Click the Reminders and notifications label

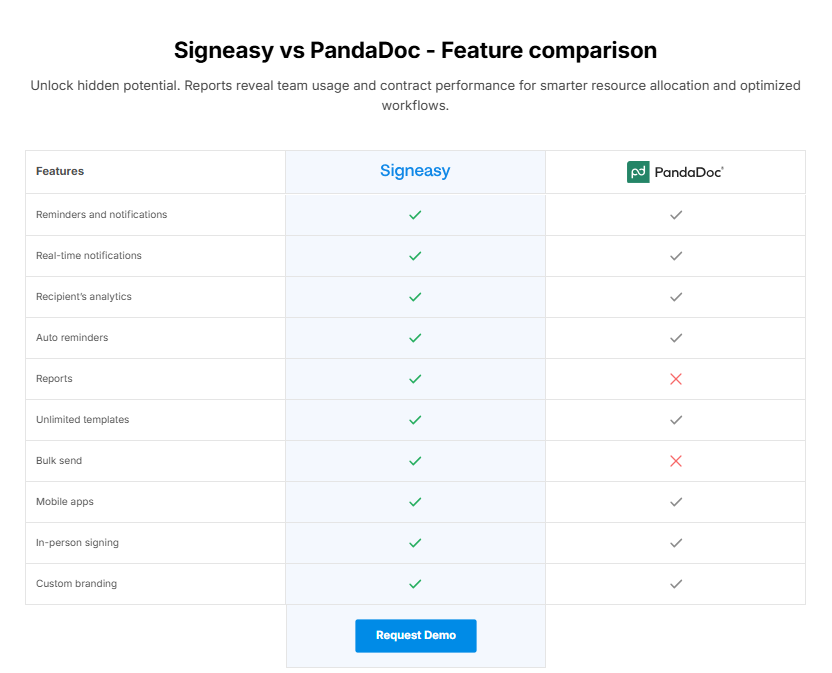click(103, 214)
